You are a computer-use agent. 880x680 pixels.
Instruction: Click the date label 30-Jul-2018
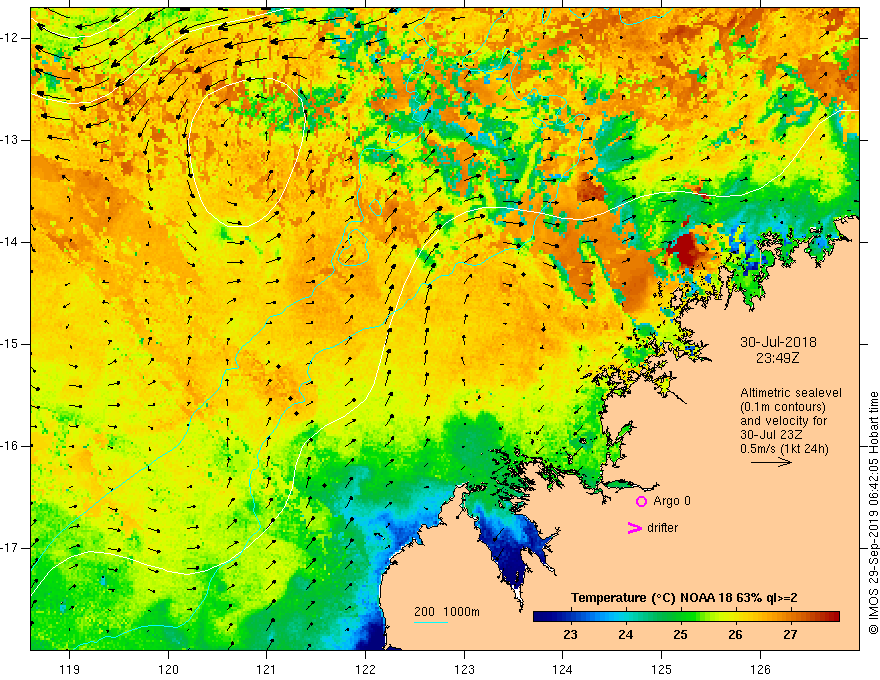[x=778, y=342]
